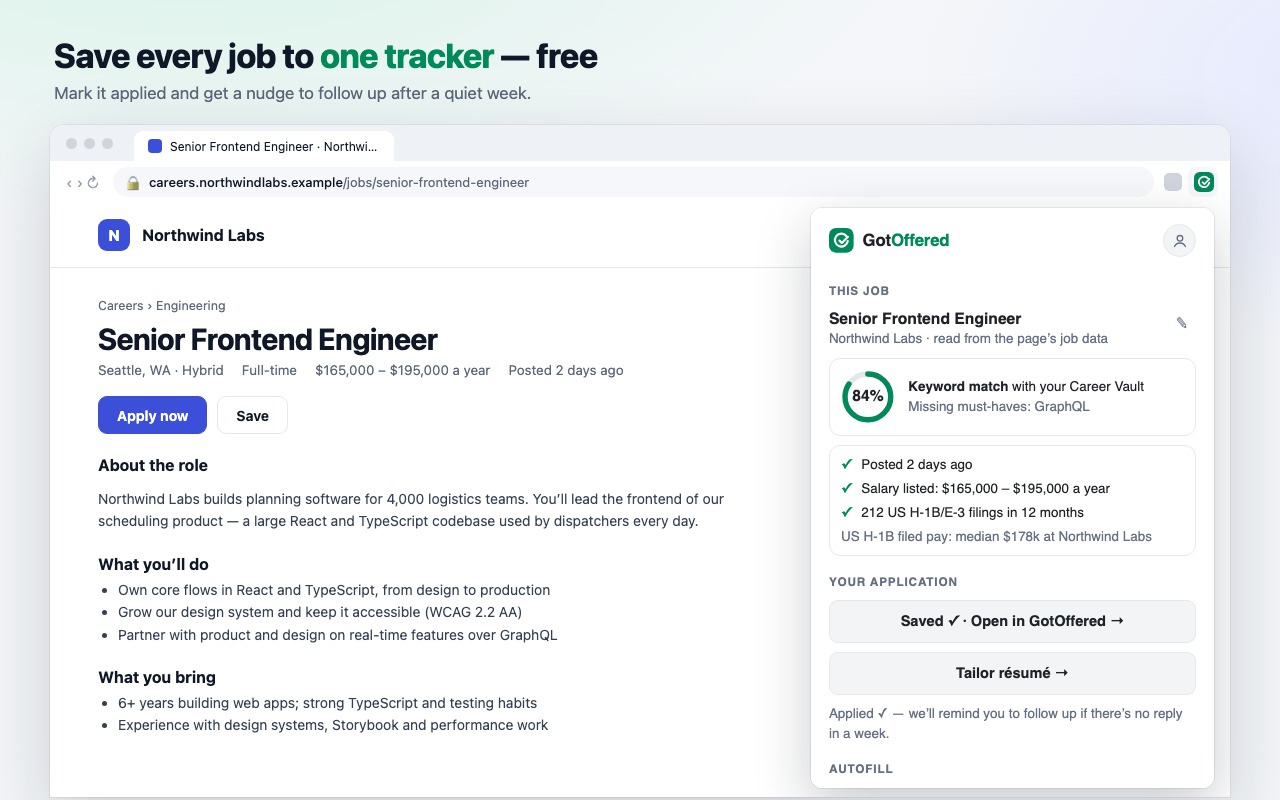Focus the address bar URL field
The height and width of the screenshot is (800, 1280).
[x=634, y=182]
